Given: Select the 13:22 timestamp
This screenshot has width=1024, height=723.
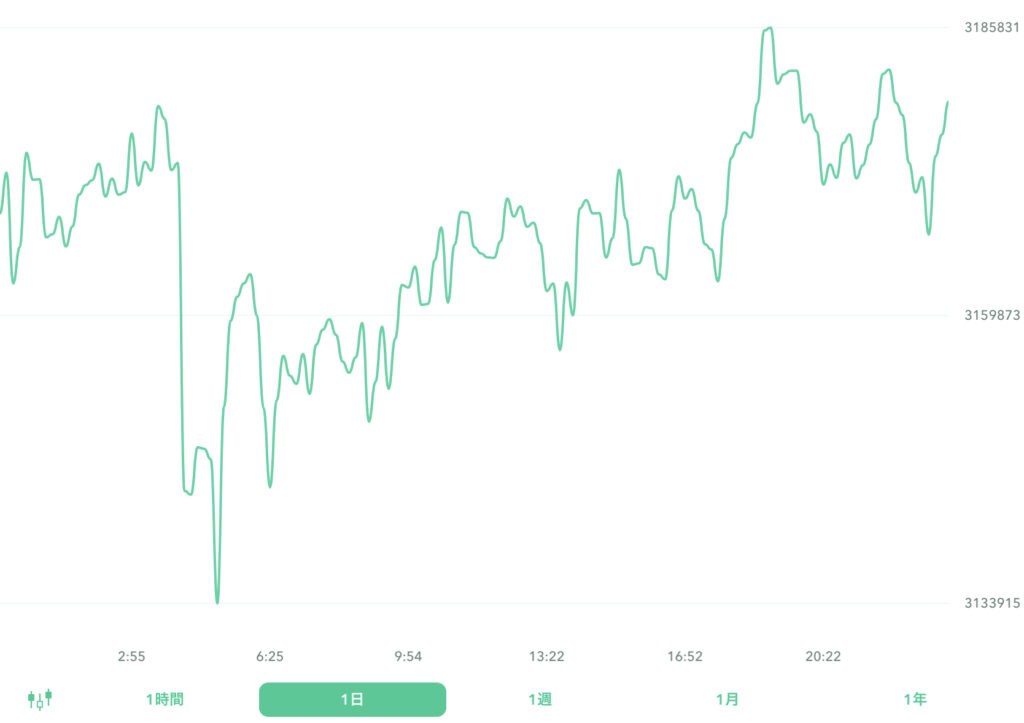Looking at the screenshot, I should [548, 657].
